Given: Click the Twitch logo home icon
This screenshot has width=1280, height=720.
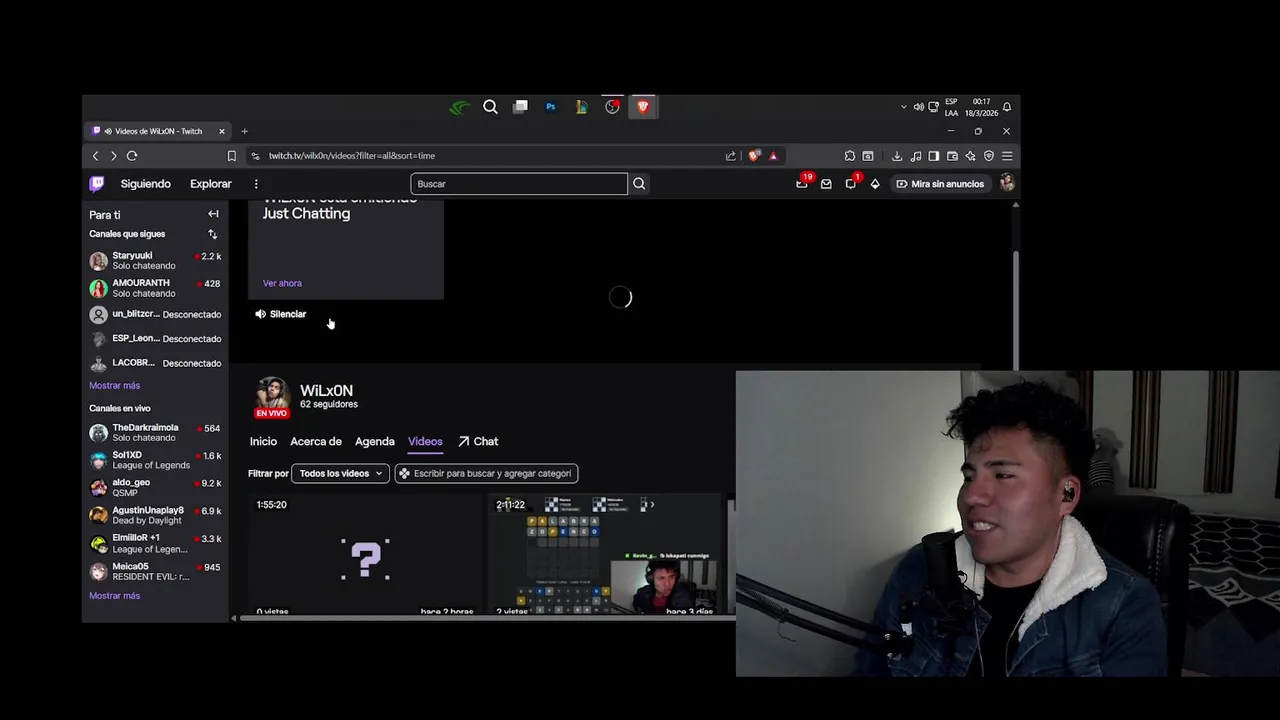Looking at the screenshot, I should (x=96, y=184).
